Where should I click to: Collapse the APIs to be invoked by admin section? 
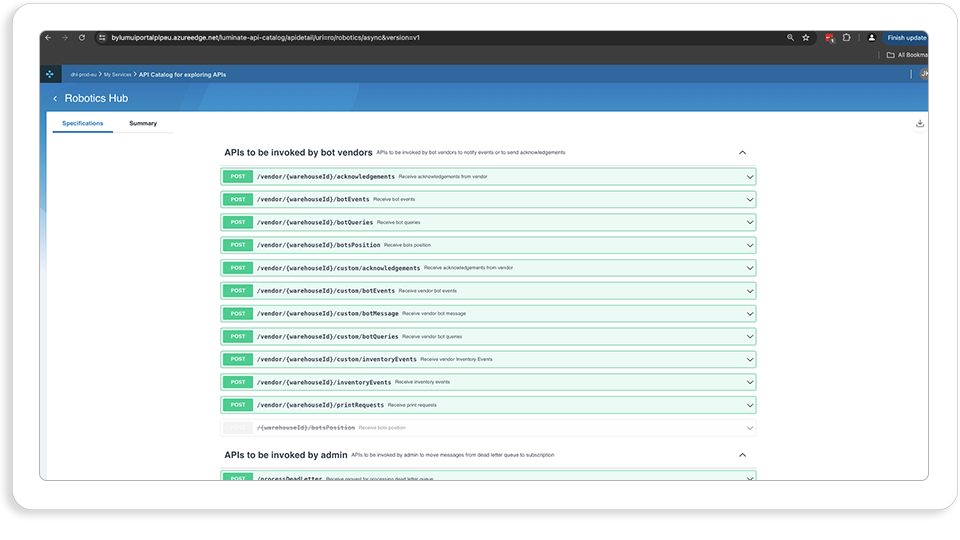(742, 455)
